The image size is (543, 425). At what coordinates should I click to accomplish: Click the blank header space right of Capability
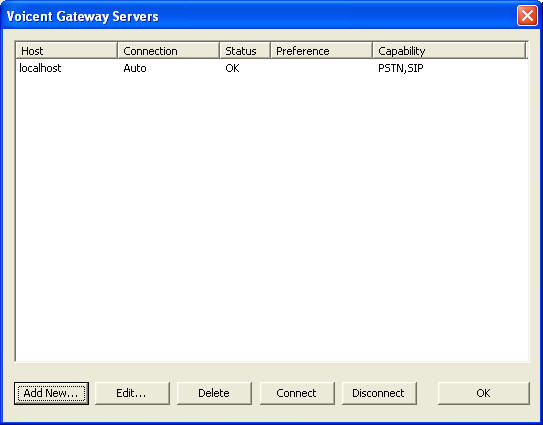[x=527, y=51]
